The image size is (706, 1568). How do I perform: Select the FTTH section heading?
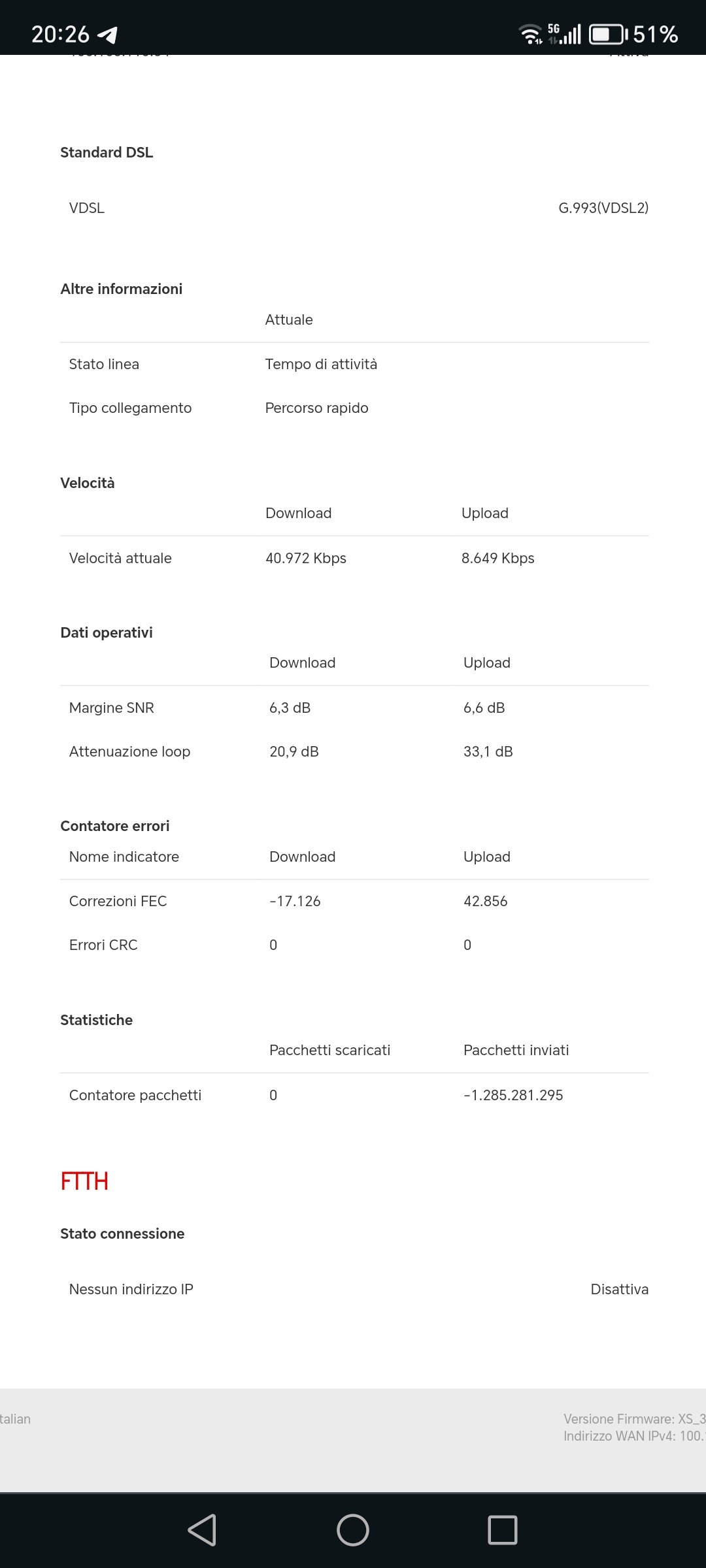click(84, 1181)
